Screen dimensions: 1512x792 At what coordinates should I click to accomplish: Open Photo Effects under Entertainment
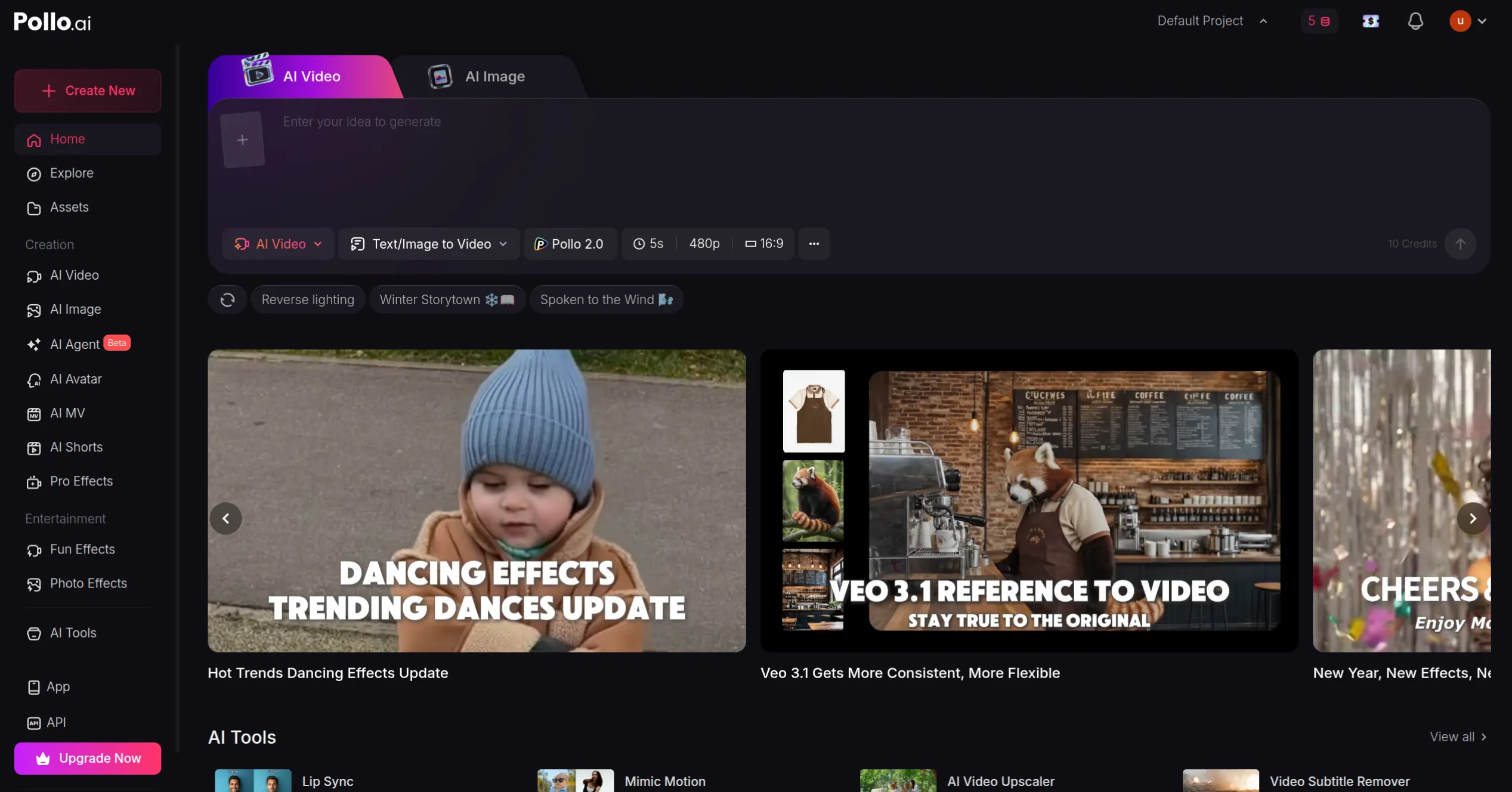pyautogui.click(x=88, y=583)
